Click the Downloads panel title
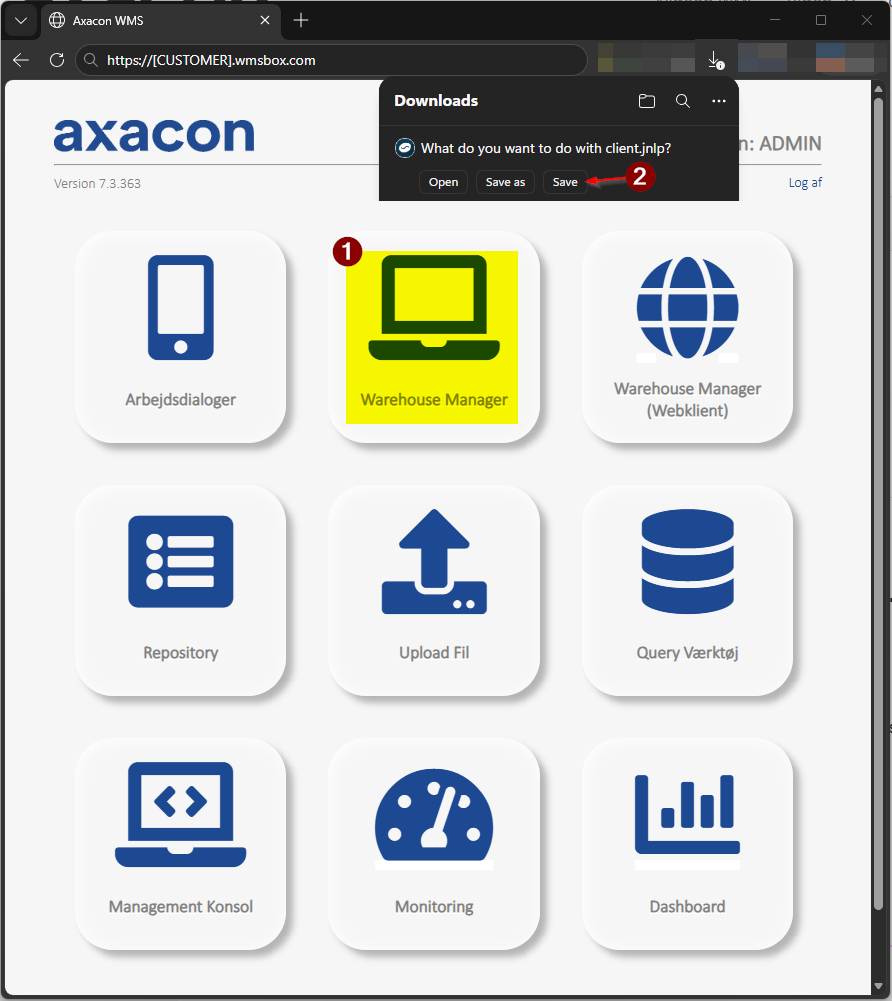Image resolution: width=892 pixels, height=1001 pixels. pyautogui.click(x=436, y=101)
